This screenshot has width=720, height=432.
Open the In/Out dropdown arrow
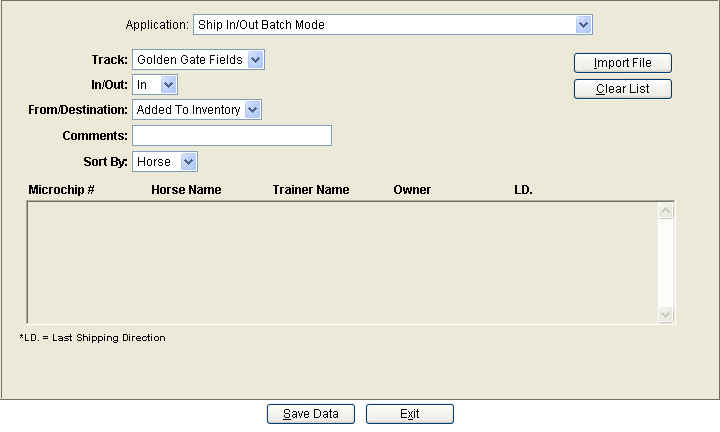169,84
